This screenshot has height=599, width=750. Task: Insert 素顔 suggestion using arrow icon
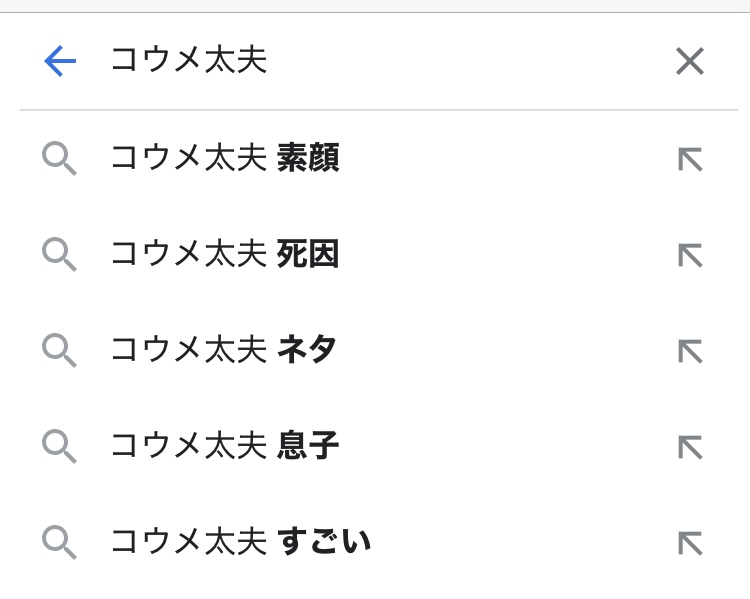click(x=689, y=159)
